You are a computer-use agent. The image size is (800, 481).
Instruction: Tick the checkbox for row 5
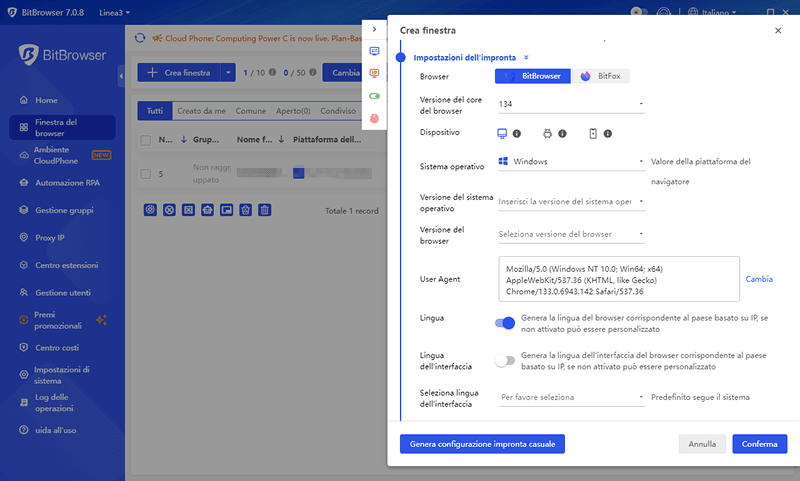[x=145, y=174]
